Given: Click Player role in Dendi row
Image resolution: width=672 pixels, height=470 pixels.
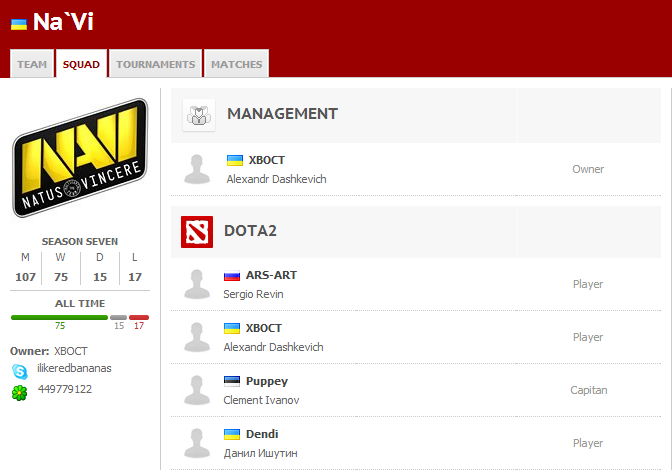Looking at the screenshot, I should pos(588,443).
